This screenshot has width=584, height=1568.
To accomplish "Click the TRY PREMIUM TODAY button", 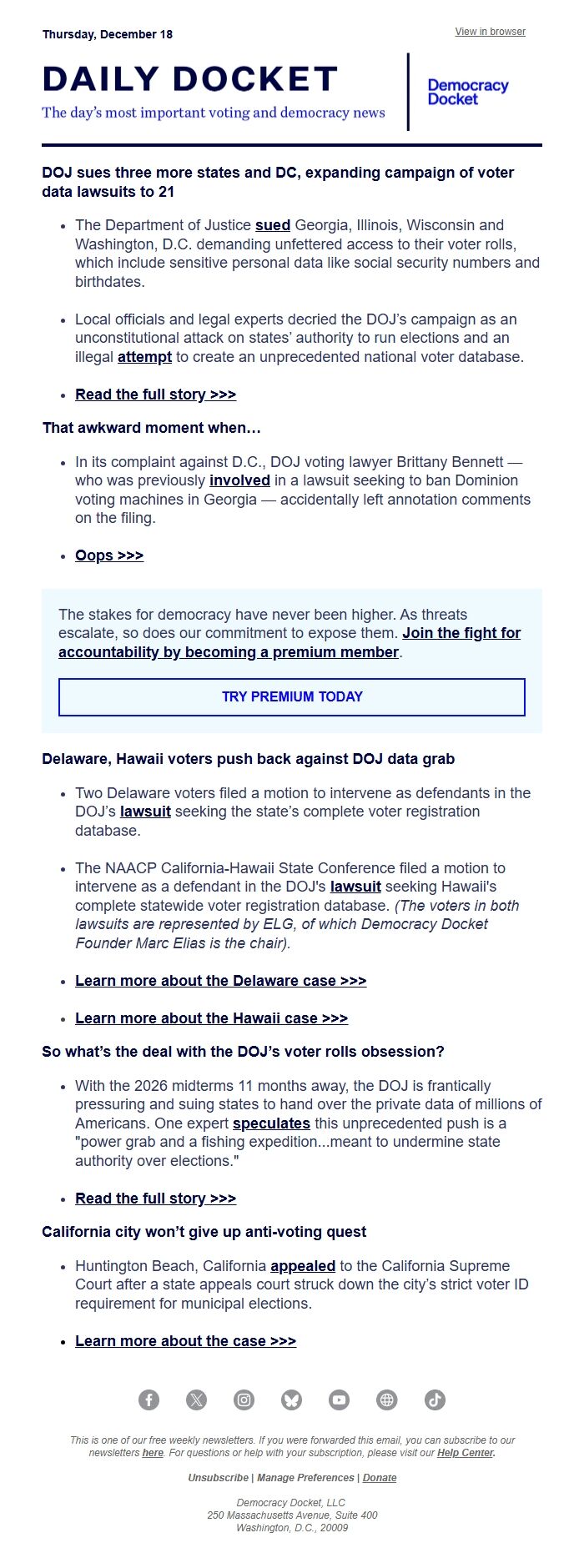I will (292, 697).
